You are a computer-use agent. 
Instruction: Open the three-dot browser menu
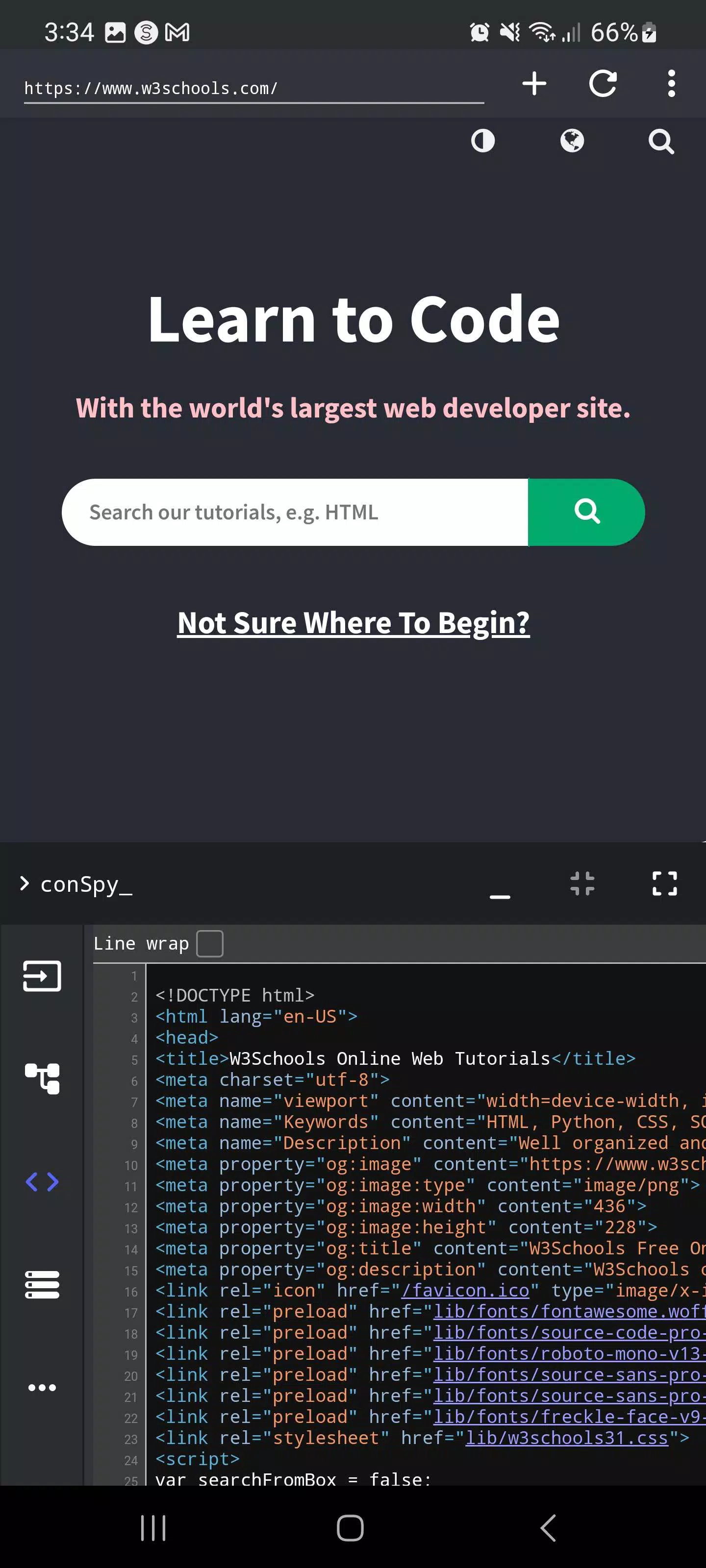(671, 83)
